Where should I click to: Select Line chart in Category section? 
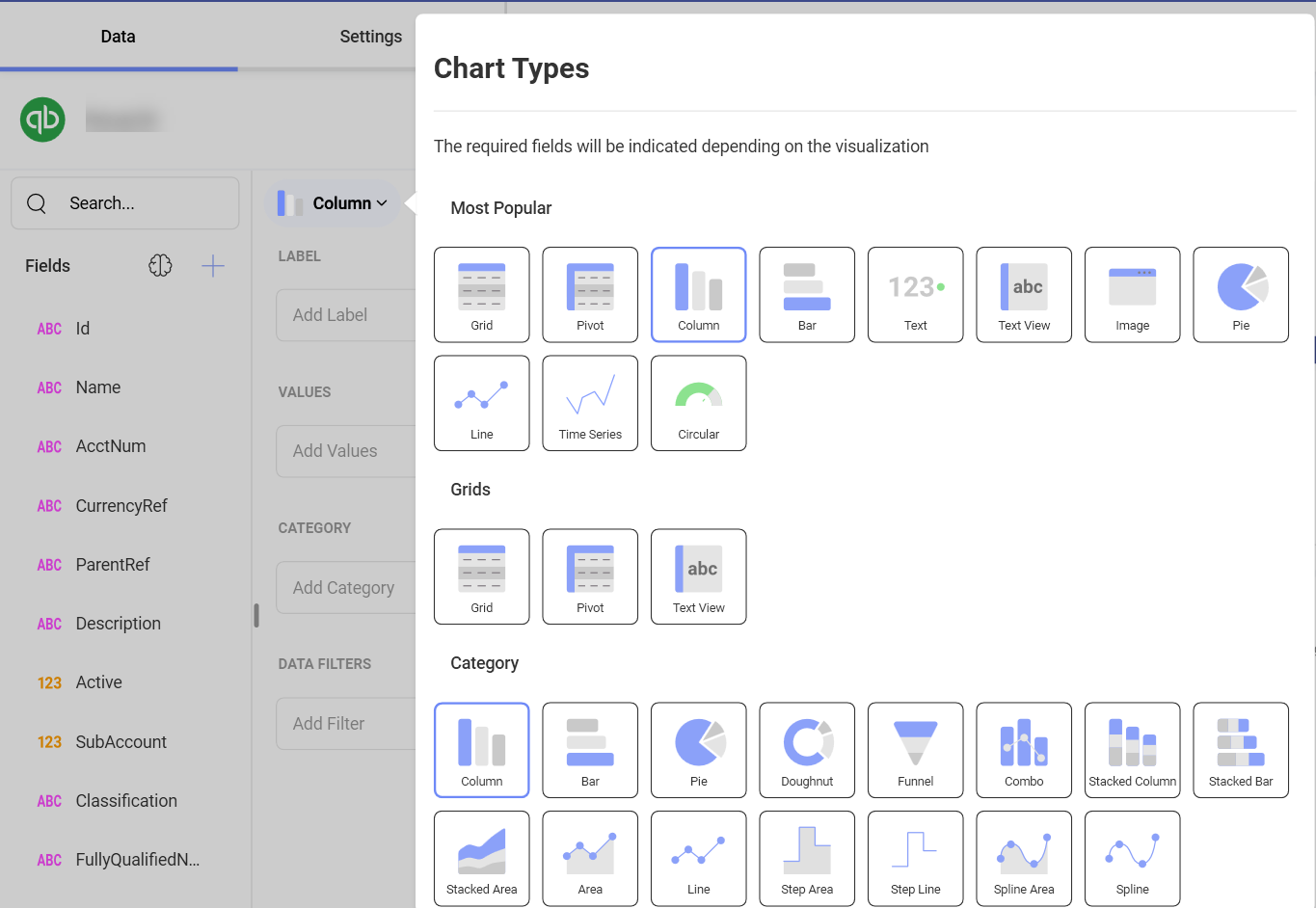[x=699, y=858]
